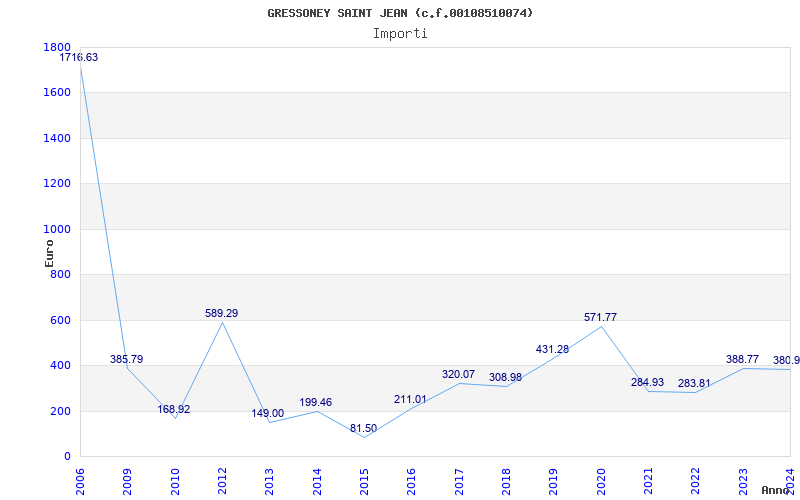This screenshot has height=500, width=800.
Task: Click the 2022 x-axis year label
Action: coord(696,482)
